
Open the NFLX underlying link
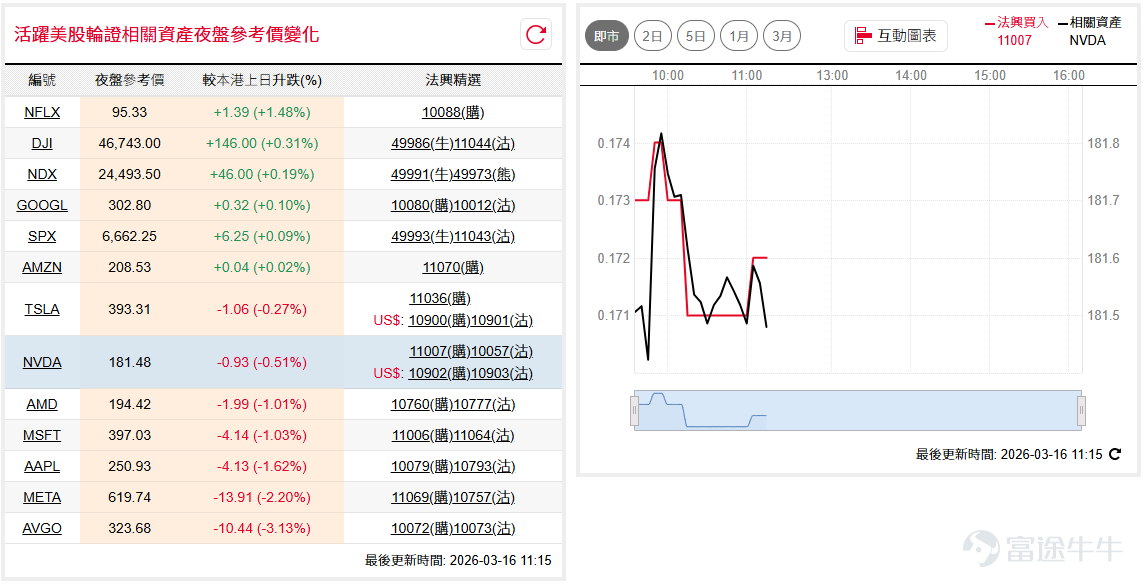[42, 112]
